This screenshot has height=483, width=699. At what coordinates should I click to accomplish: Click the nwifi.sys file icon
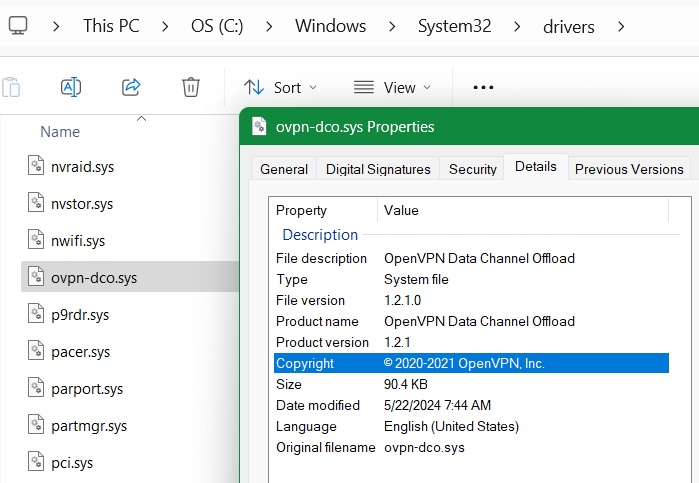point(36,239)
